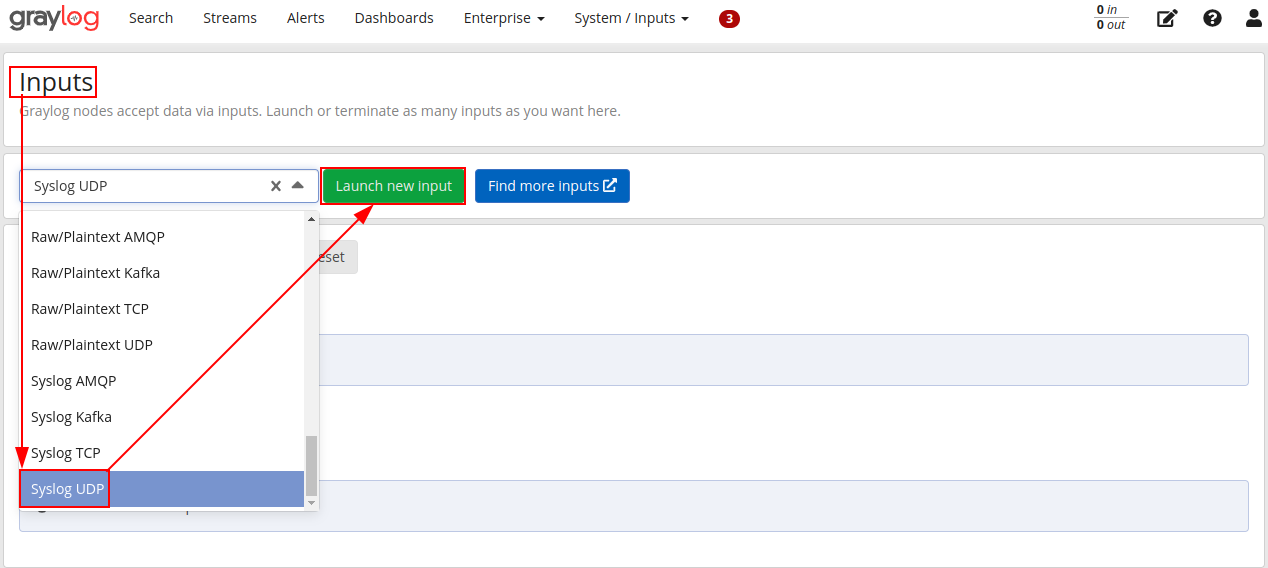Choose Raw/Plaintext TCP input type
Viewport: 1268px width, 568px height.
tap(162, 309)
